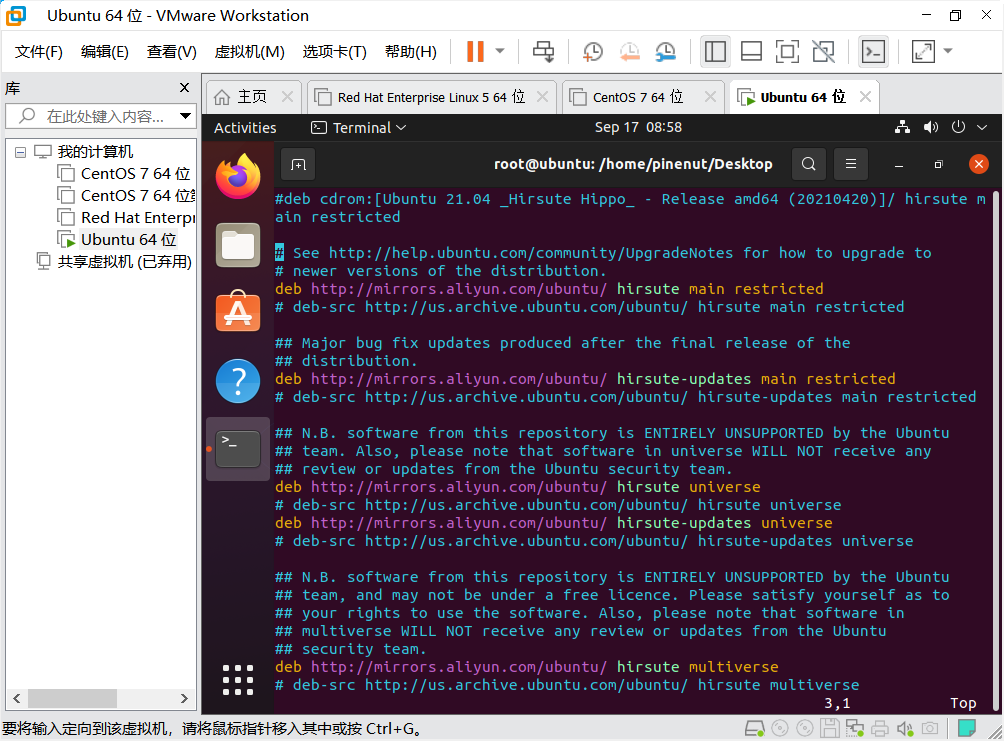Click the camera device status icon
1004x741 pixels.
[930, 728]
